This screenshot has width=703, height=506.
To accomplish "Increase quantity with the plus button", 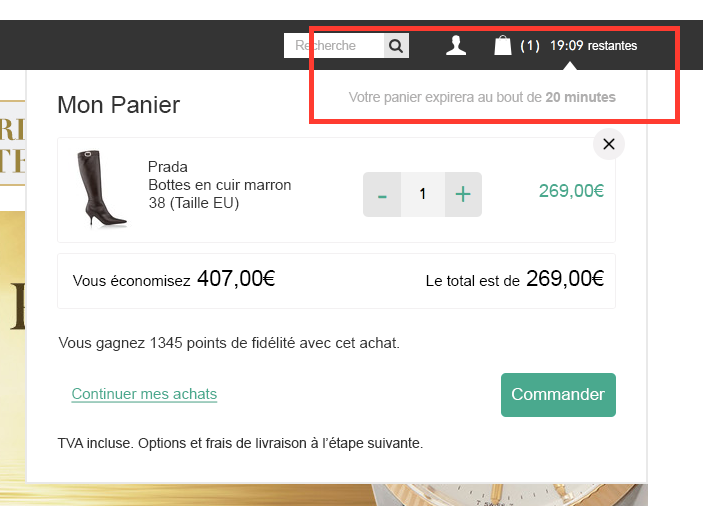I will (x=463, y=195).
